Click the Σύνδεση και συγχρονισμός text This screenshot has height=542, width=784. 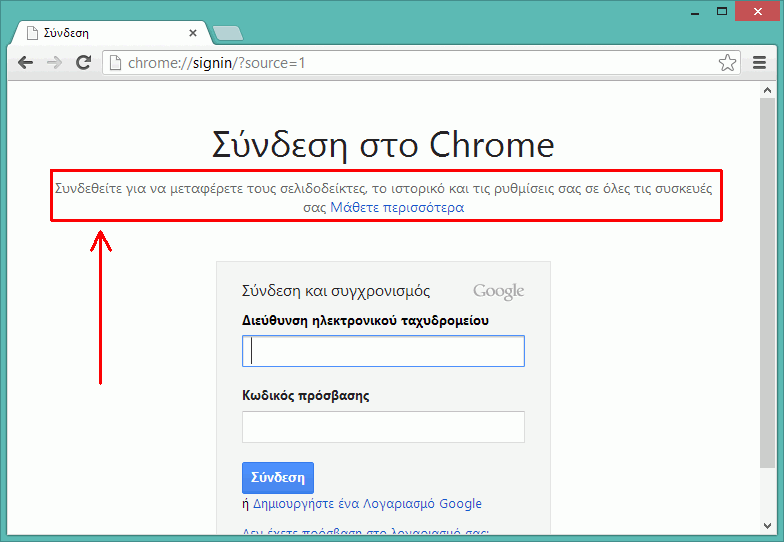tap(336, 291)
